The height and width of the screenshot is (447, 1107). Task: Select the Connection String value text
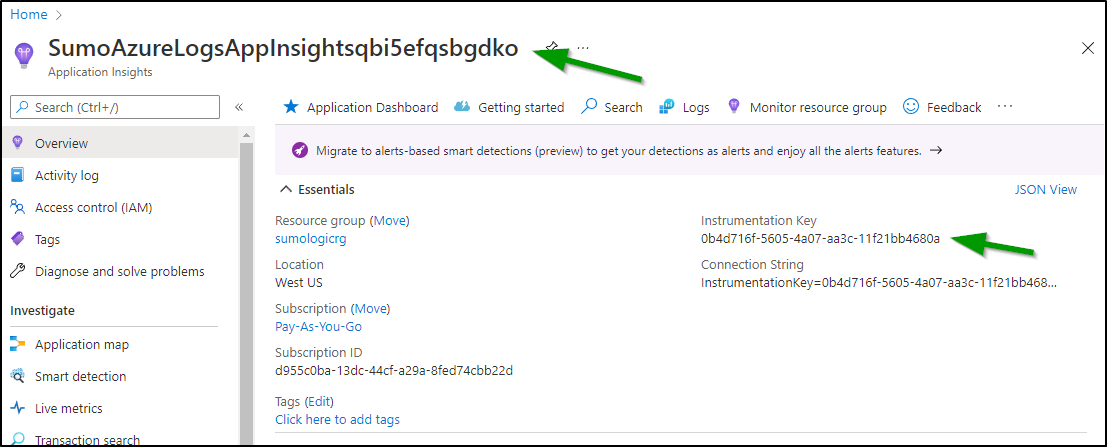pos(879,282)
